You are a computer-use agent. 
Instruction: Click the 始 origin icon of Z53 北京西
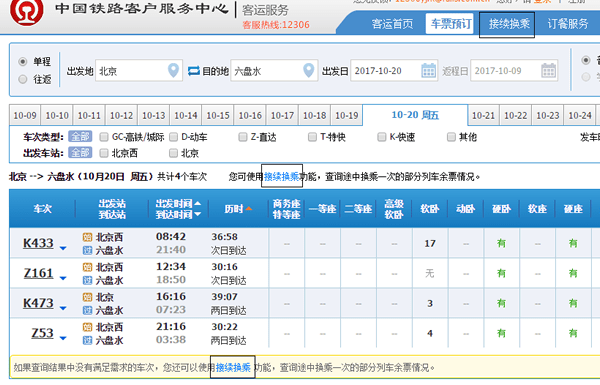coord(88,327)
